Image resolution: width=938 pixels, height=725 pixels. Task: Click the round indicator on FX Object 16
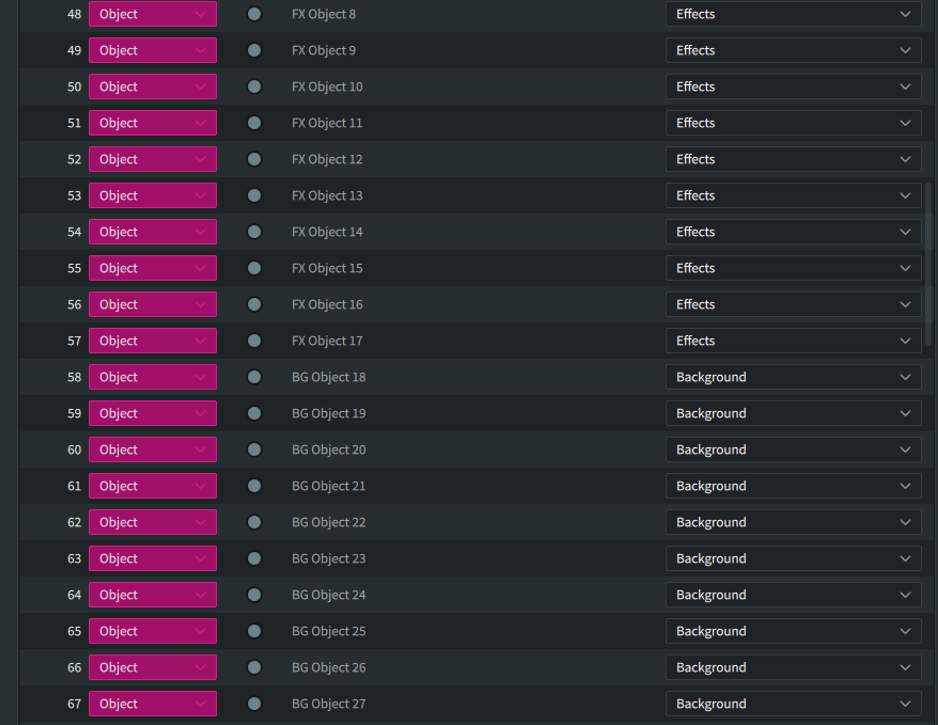(254, 304)
